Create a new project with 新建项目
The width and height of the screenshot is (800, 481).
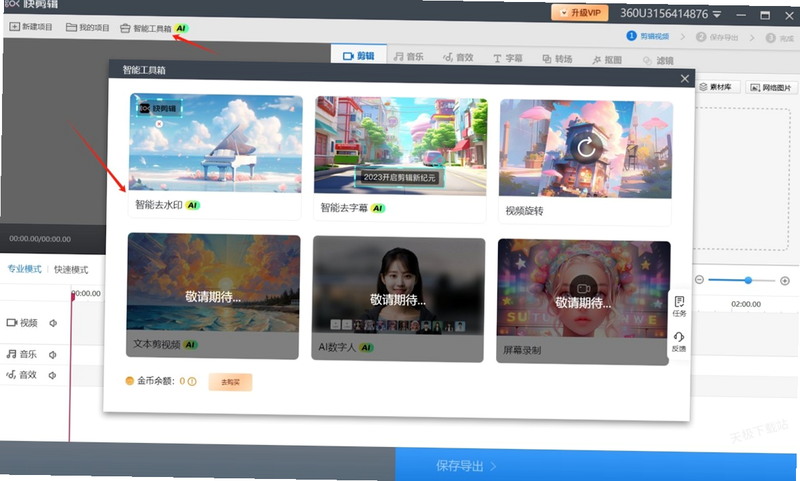(x=31, y=27)
